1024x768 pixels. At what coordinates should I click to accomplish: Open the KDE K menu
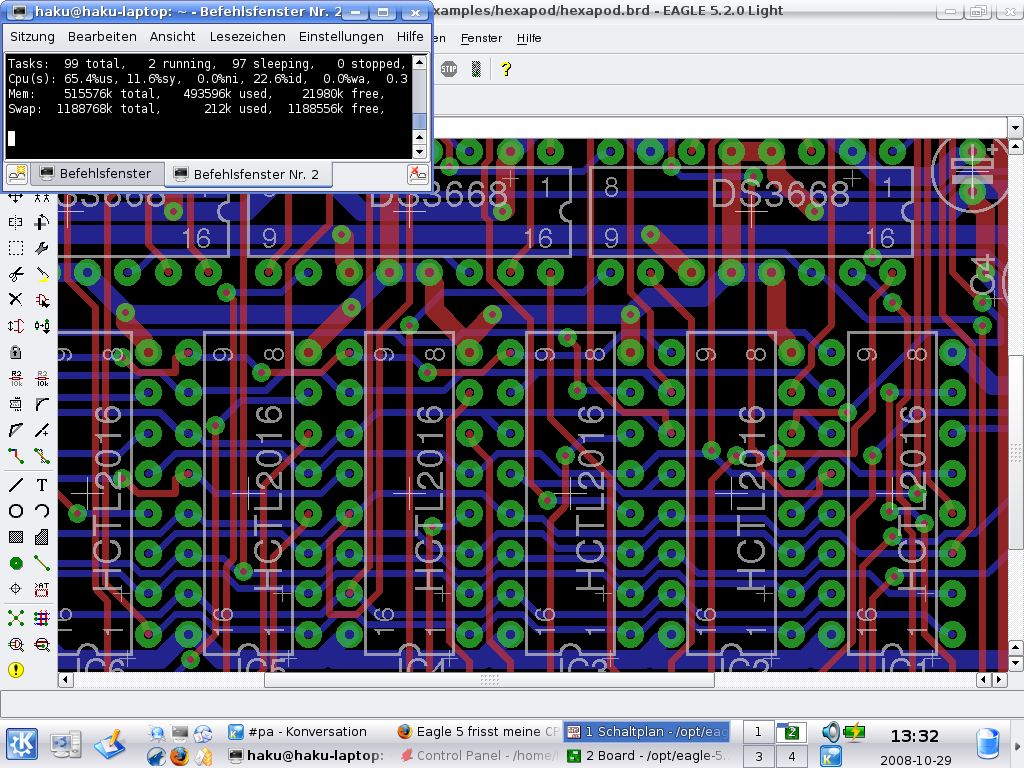22,744
